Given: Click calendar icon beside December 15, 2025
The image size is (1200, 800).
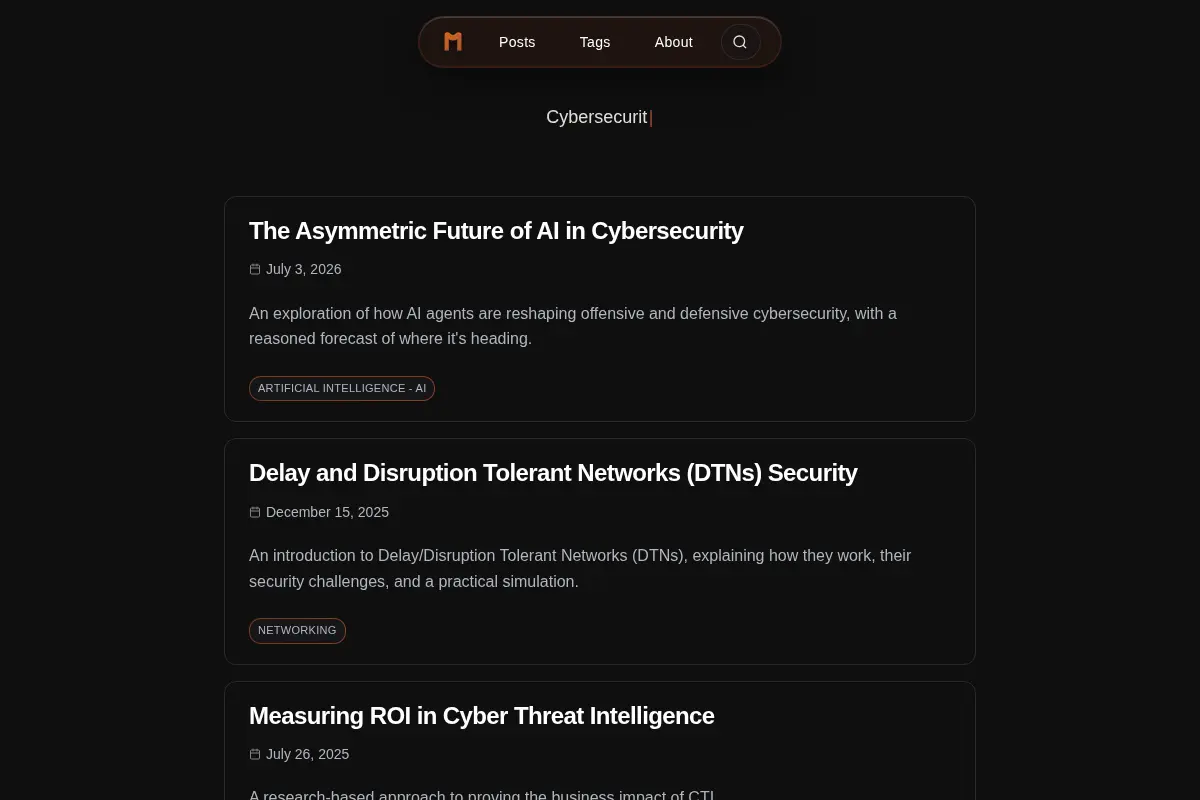Looking at the screenshot, I should [255, 512].
